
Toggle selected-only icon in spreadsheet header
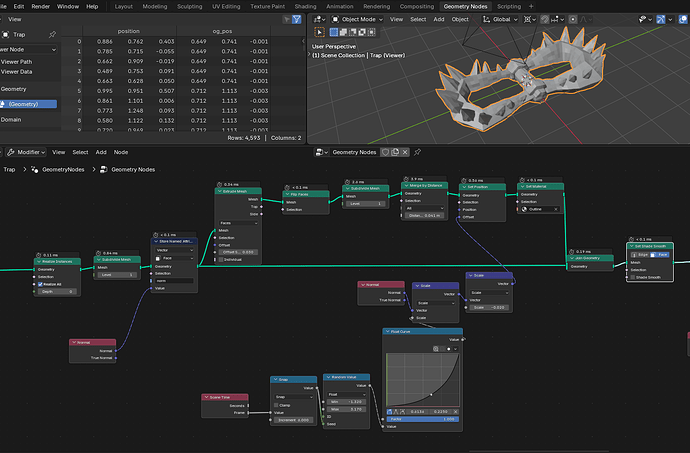pos(287,19)
